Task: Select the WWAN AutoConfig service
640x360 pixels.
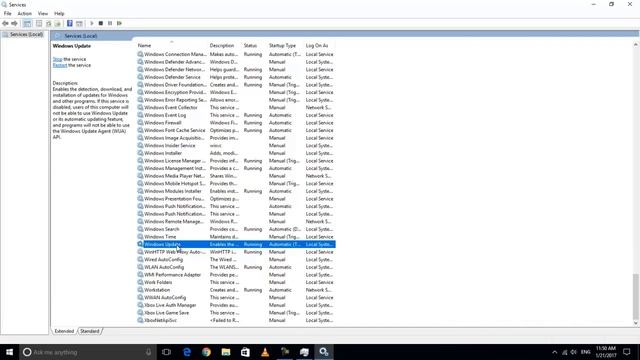Action: (236, 298)
